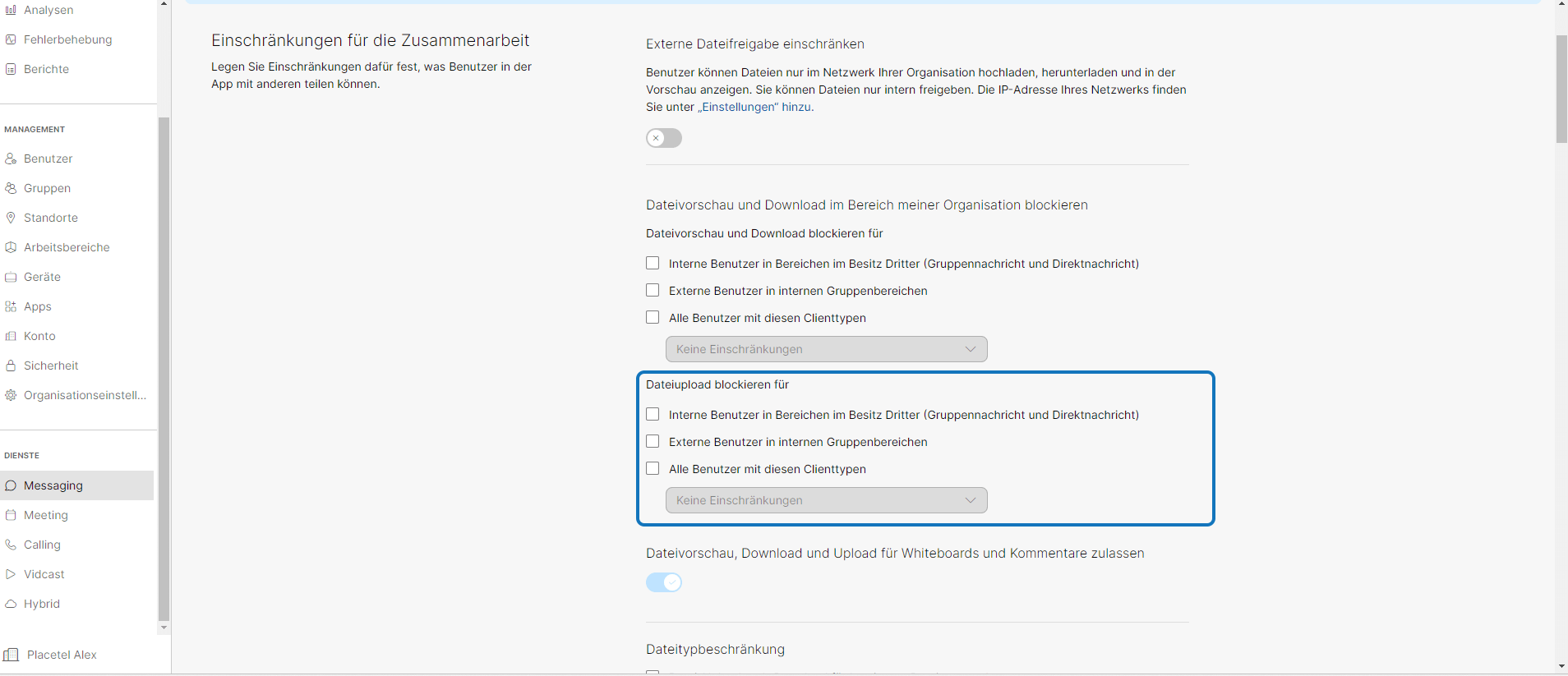Viewport: 1568px width, 676px height.
Task: Click the Standorte pin icon
Action: tap(11, 218)
